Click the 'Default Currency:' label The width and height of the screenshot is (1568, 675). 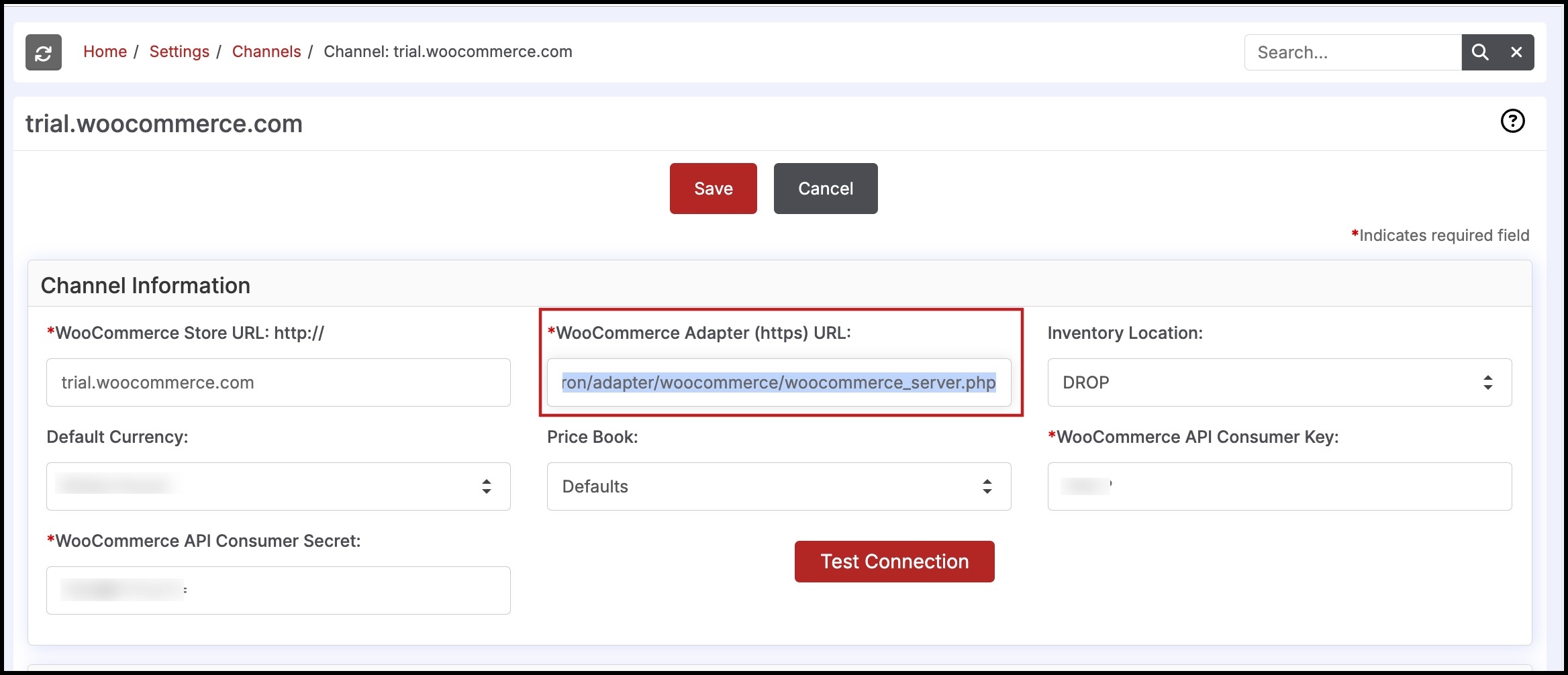click(117, 437)
